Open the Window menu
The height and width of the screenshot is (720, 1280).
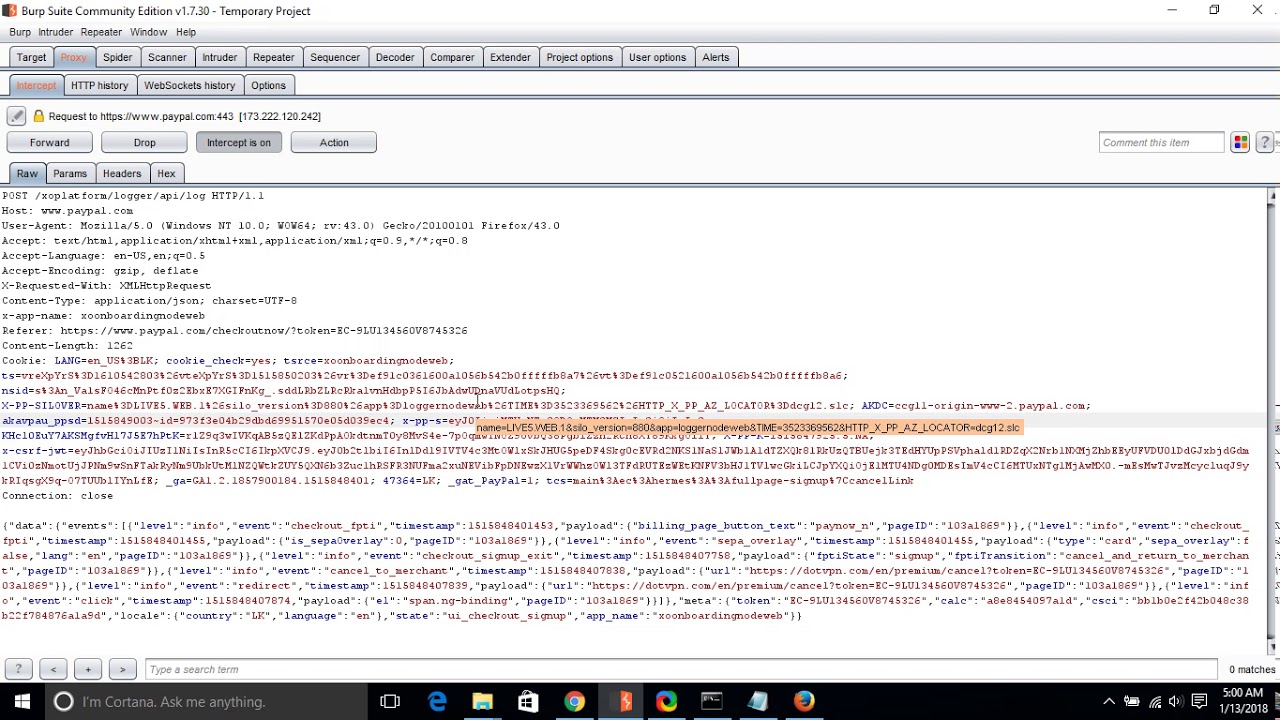pos(148,32)
